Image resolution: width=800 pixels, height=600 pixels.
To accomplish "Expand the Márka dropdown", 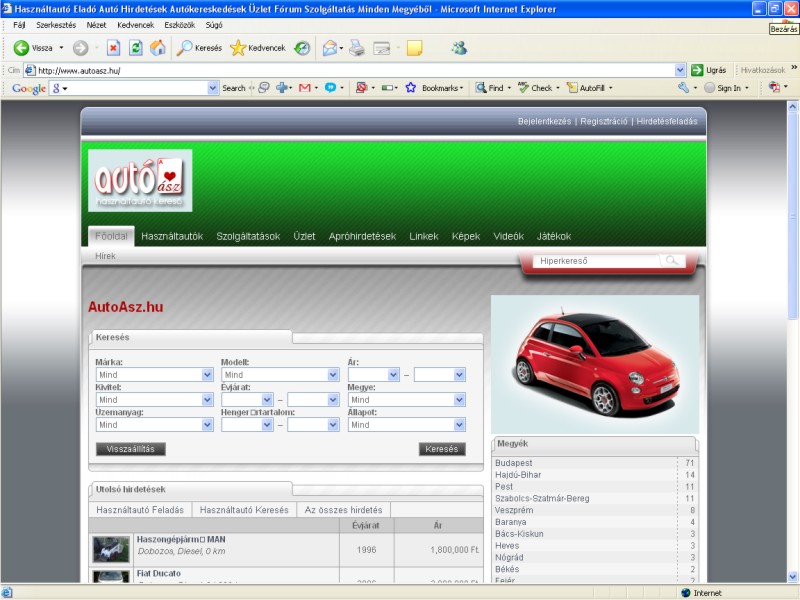I will pyautogui.click(x=207, y=375).
